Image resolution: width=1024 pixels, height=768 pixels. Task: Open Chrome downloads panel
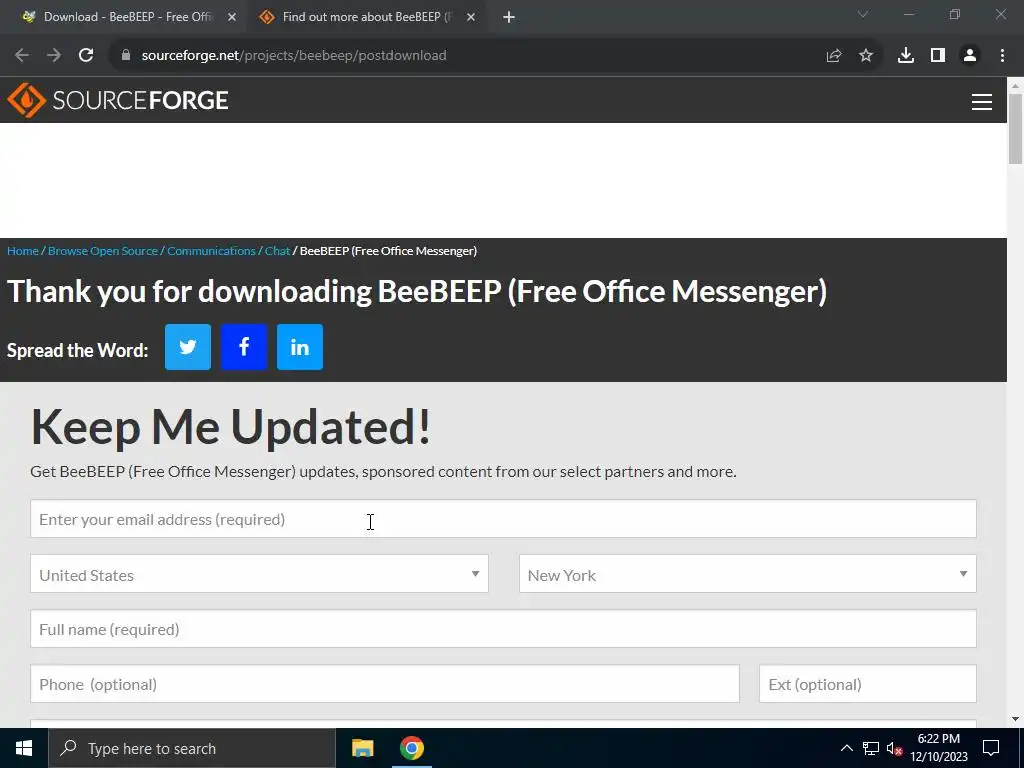(x=906, y=56)
